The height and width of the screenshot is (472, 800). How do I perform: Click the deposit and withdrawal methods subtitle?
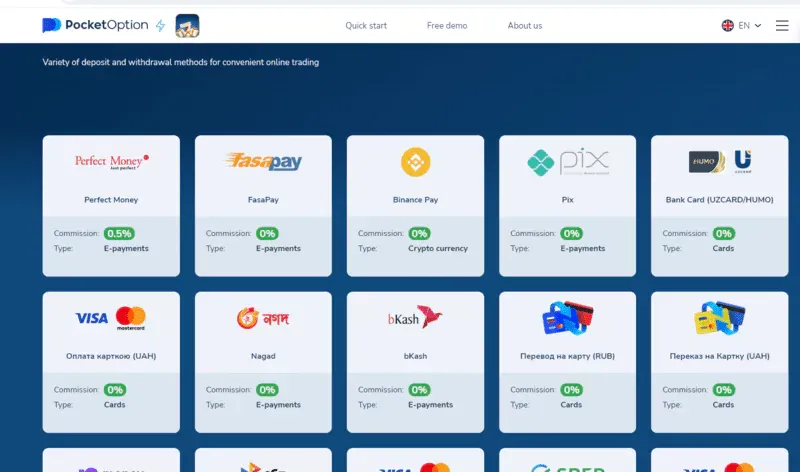point(181,62)
